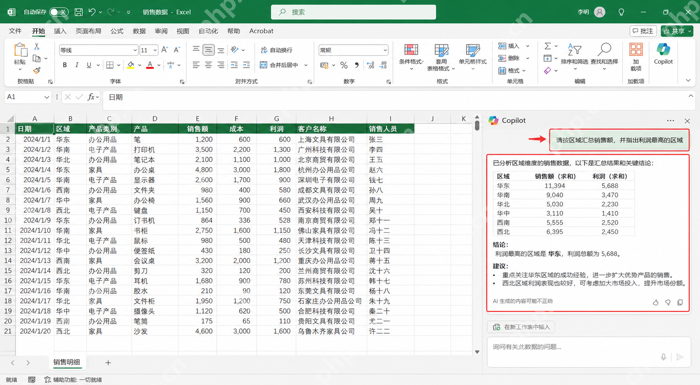
Task: Center text horizontally in cell
Action: pos(208,65)
